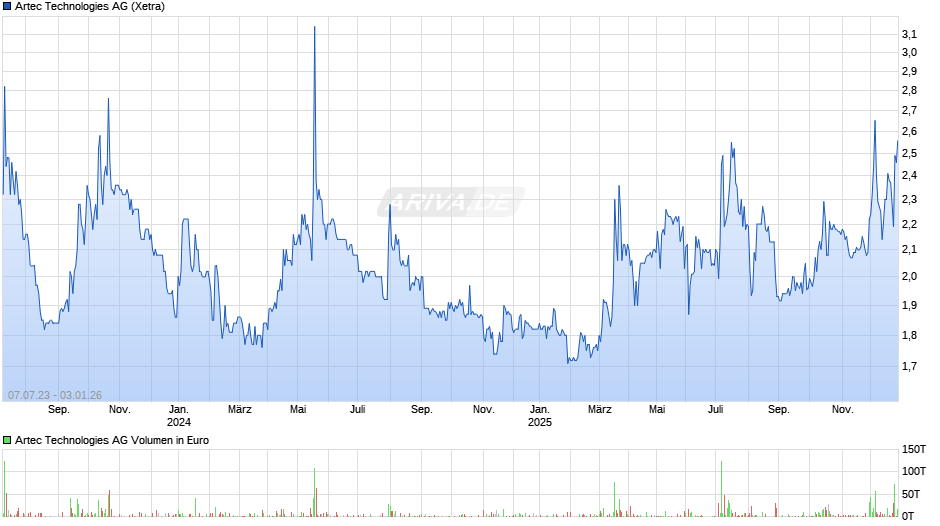Select the chart title Artec Technologies AG (Xetra)
This screenshot has height=526, width=940.
90,7
